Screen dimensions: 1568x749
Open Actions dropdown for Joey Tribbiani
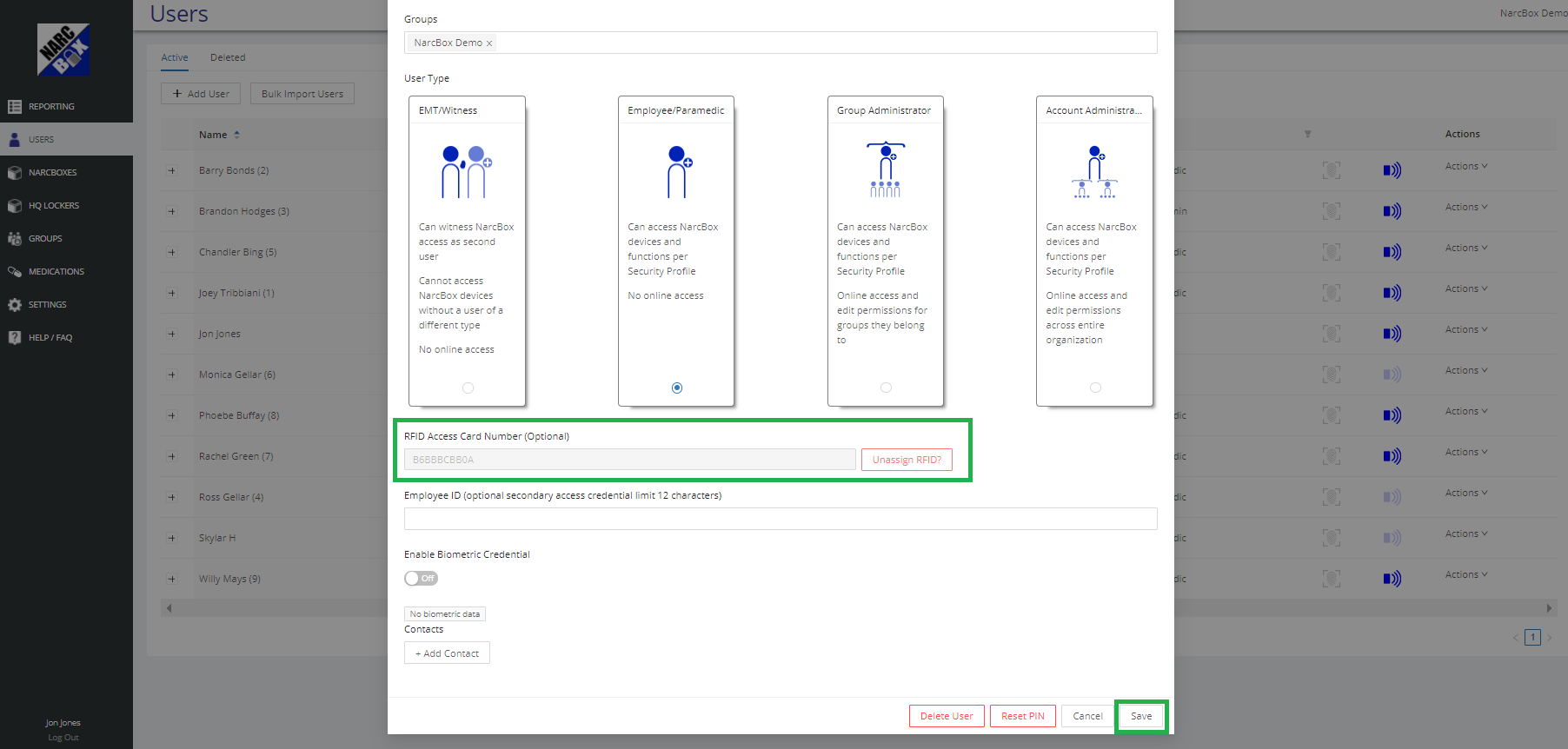pyautogui.click(x=1466, y=289)
